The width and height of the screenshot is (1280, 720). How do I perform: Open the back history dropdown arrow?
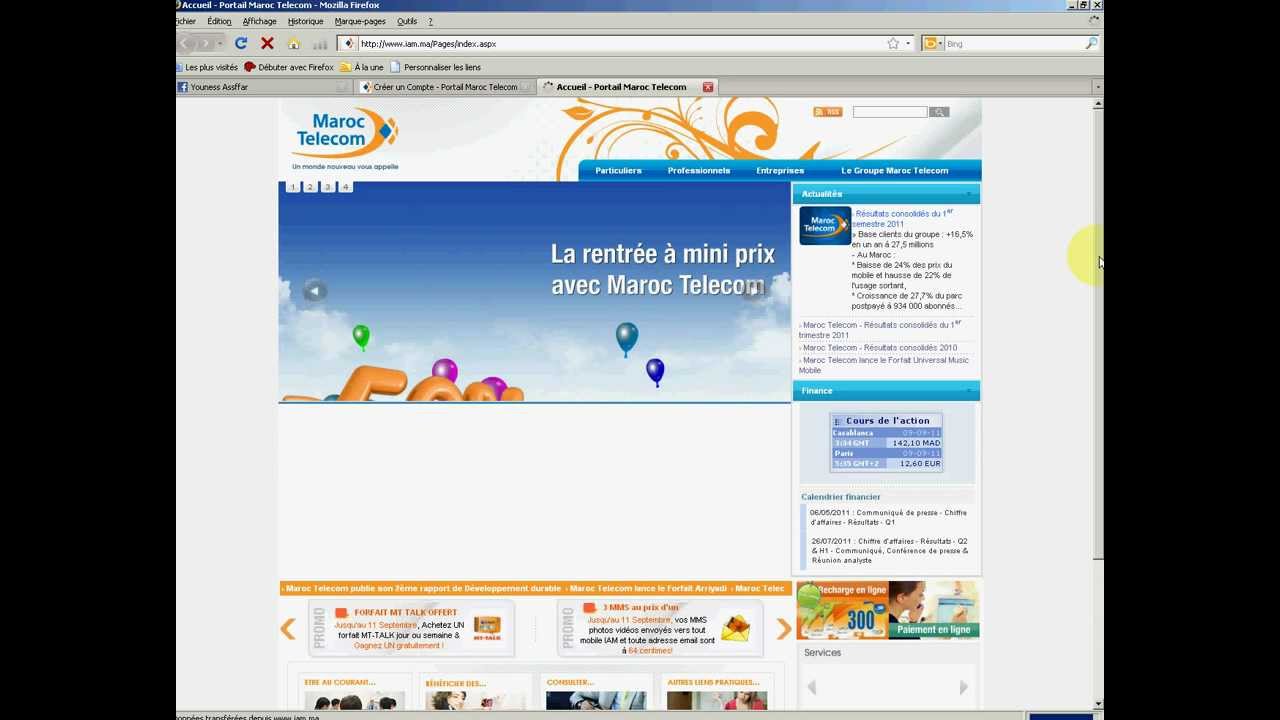tap(221, 43)
